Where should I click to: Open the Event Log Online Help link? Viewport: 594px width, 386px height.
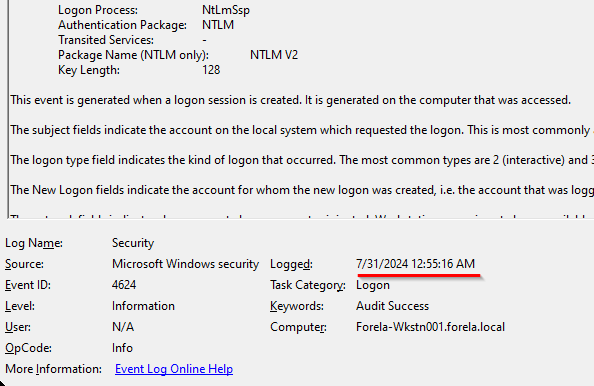point(174,369)
